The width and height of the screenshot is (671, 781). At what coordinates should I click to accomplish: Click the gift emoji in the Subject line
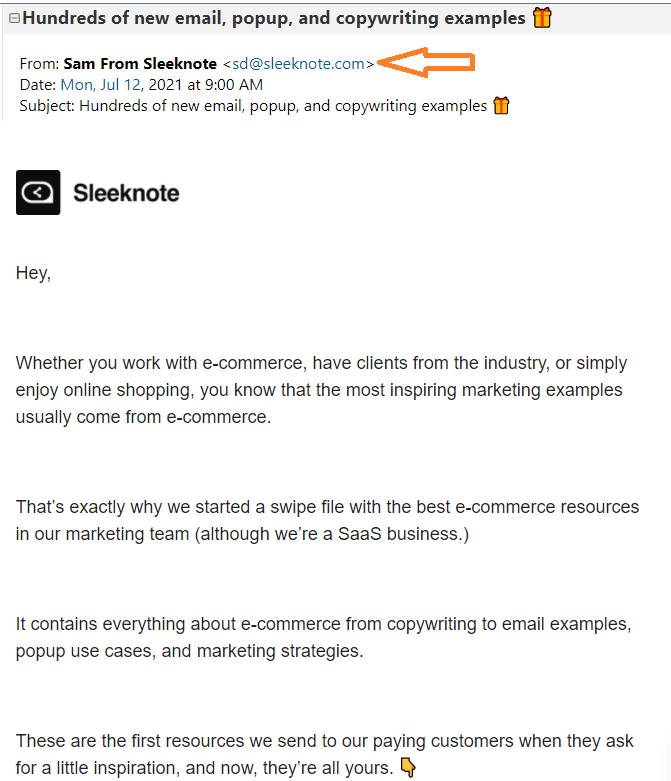tap(501, 106)
